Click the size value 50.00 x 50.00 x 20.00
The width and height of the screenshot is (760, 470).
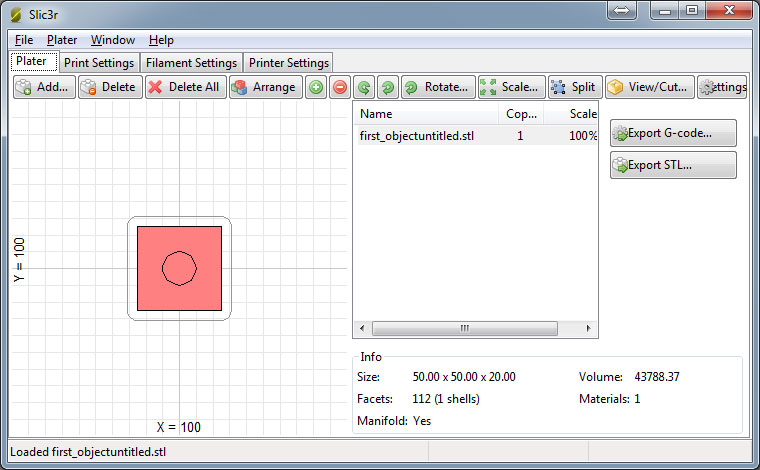(464, 377)
